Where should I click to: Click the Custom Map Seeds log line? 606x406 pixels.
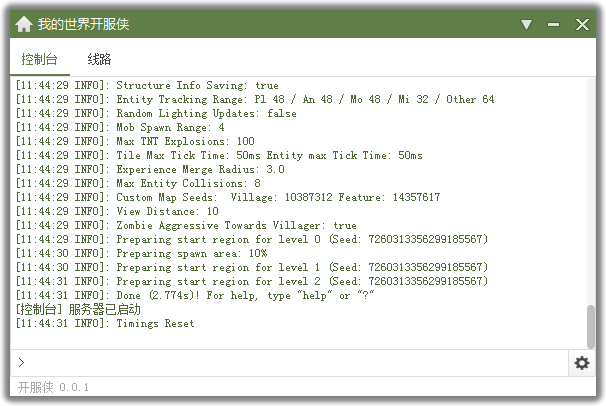pos(228,197)
